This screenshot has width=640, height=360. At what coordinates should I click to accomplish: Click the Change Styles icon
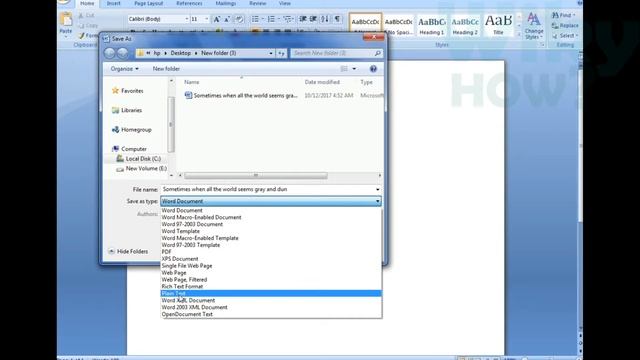(x=534, y=19)
